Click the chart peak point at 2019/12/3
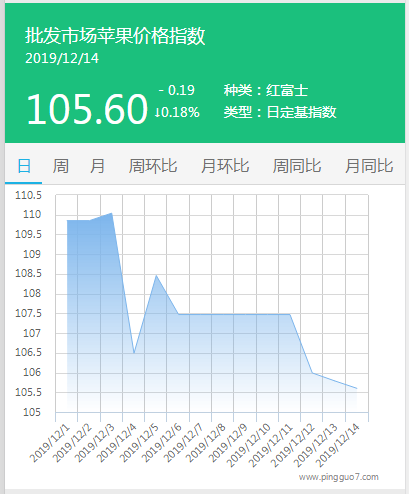 (x=112, y=213)
